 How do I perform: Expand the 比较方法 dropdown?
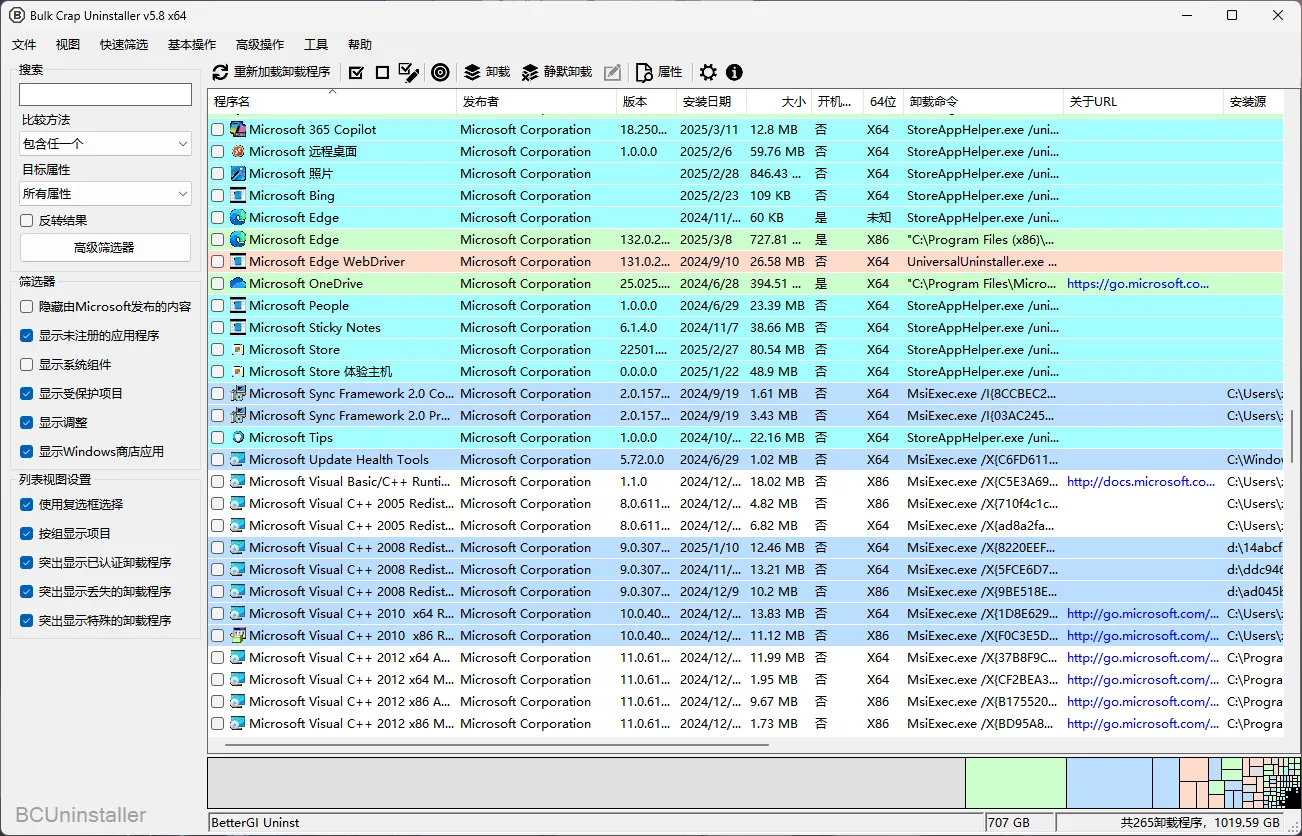[105, 144]
